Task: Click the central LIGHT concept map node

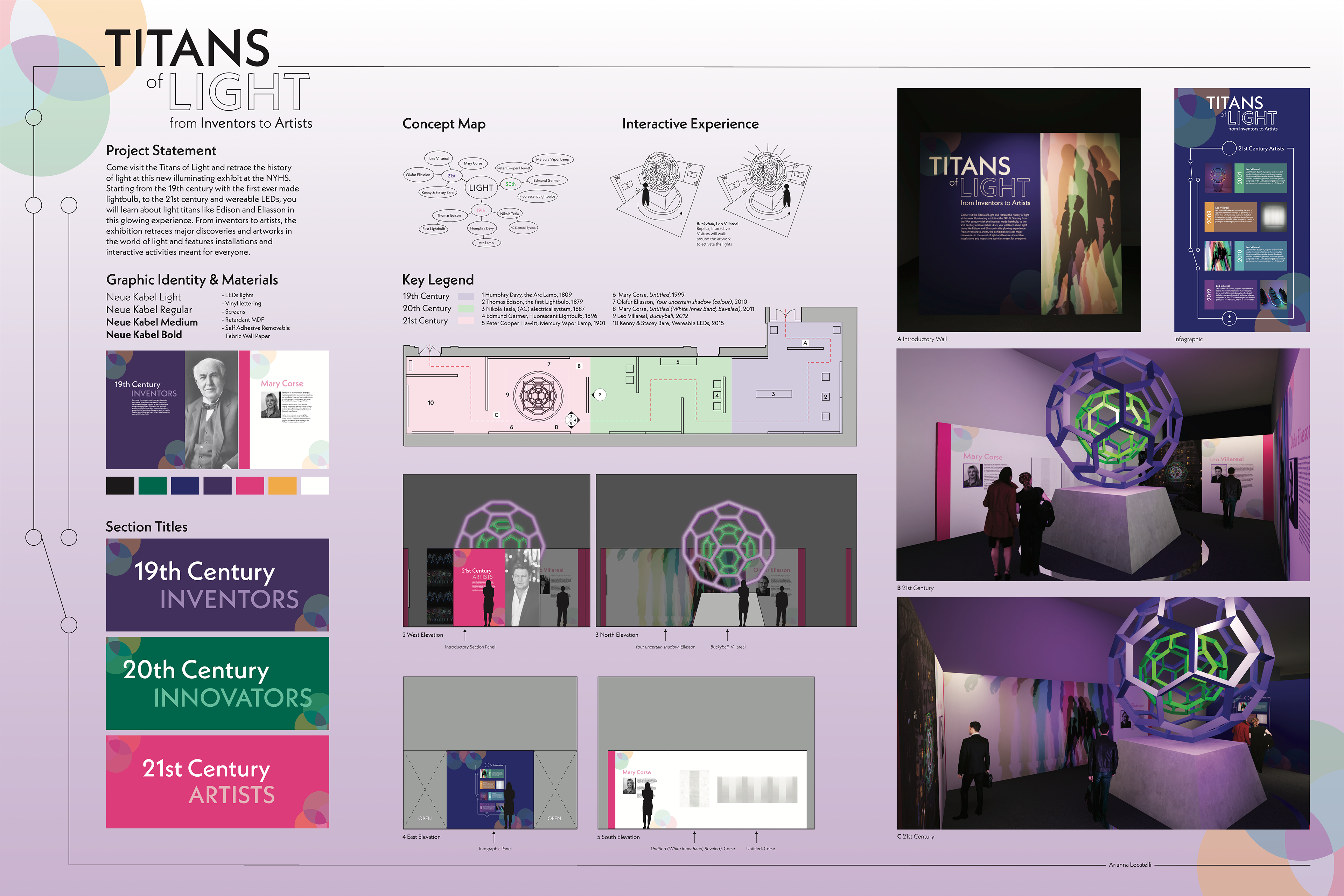Action: (x=481, y=188)
